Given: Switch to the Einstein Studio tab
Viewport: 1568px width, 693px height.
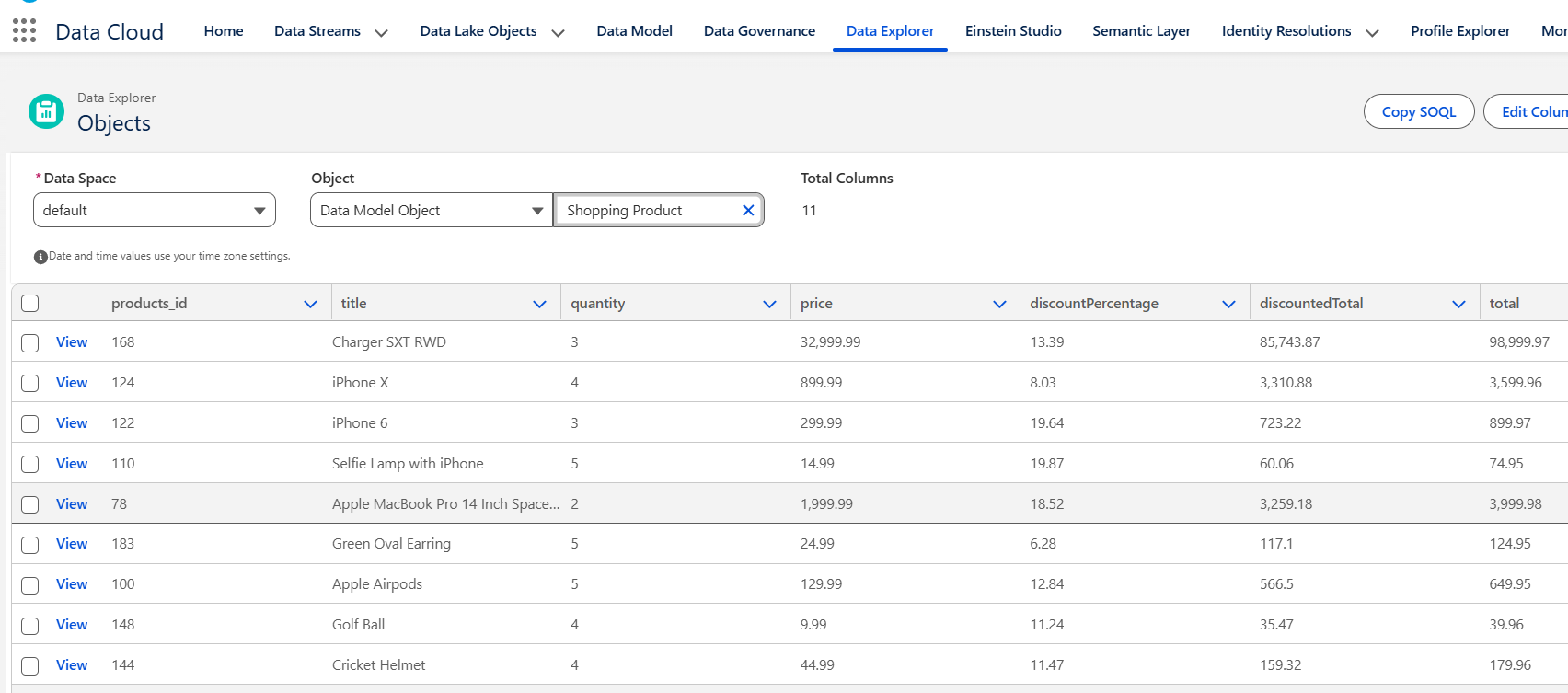Looking at the screenshot, I should [1013, 31].
